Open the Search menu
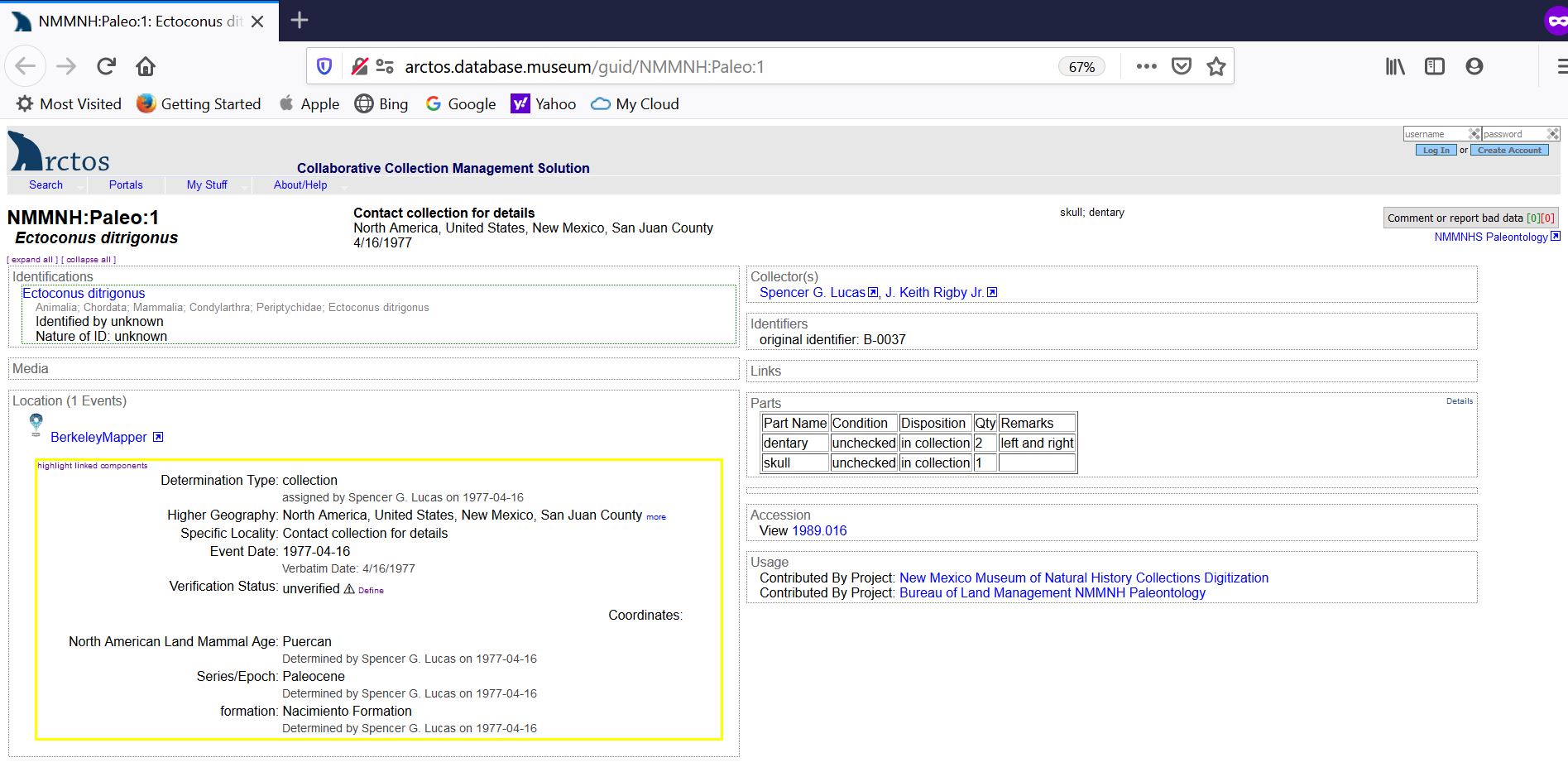The image size is (1568, 767). point(46,185)
